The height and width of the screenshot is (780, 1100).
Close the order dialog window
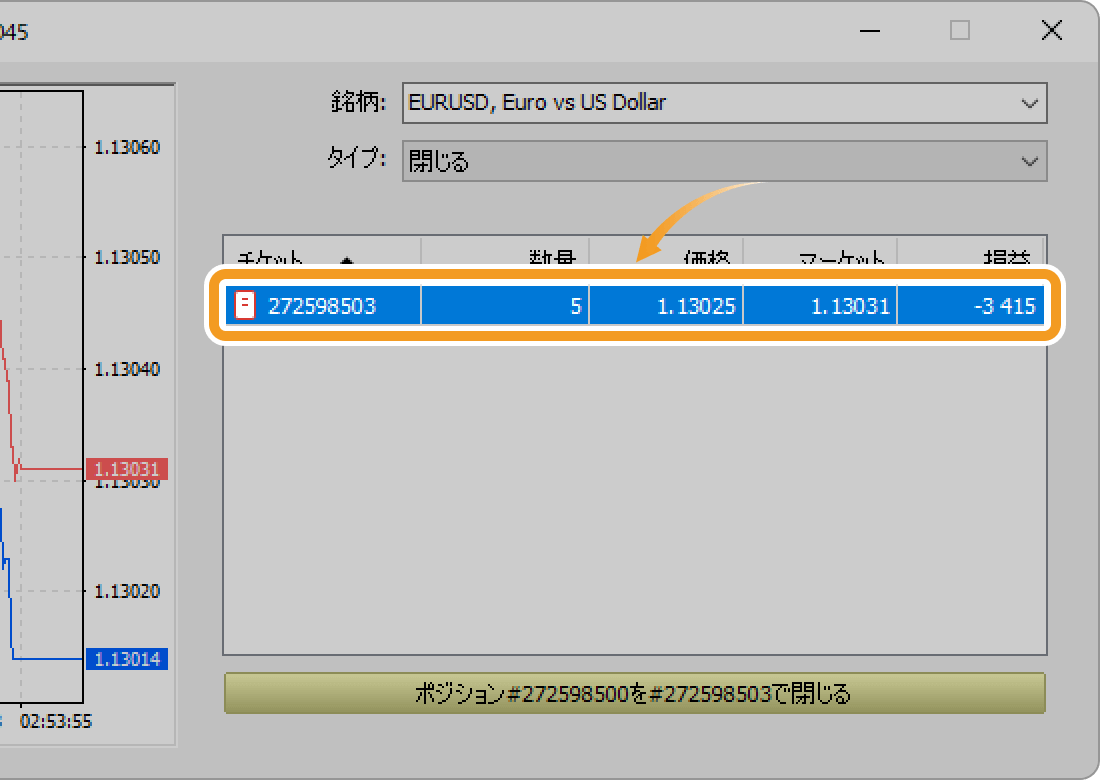click(1051, 31)
